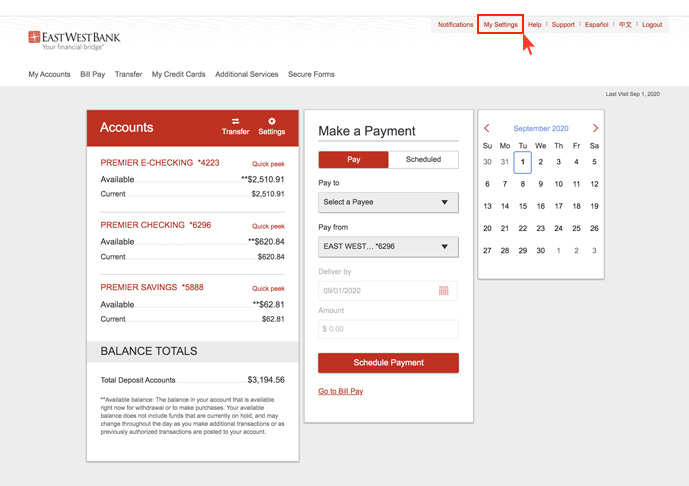
Task: Click Total Deposit Accounts $3,194.56 value
Action: click(x=266, y=380)
